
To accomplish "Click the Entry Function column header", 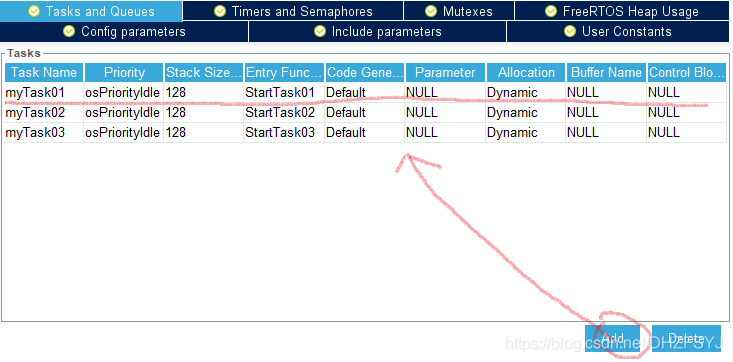I will coord(284,72).
